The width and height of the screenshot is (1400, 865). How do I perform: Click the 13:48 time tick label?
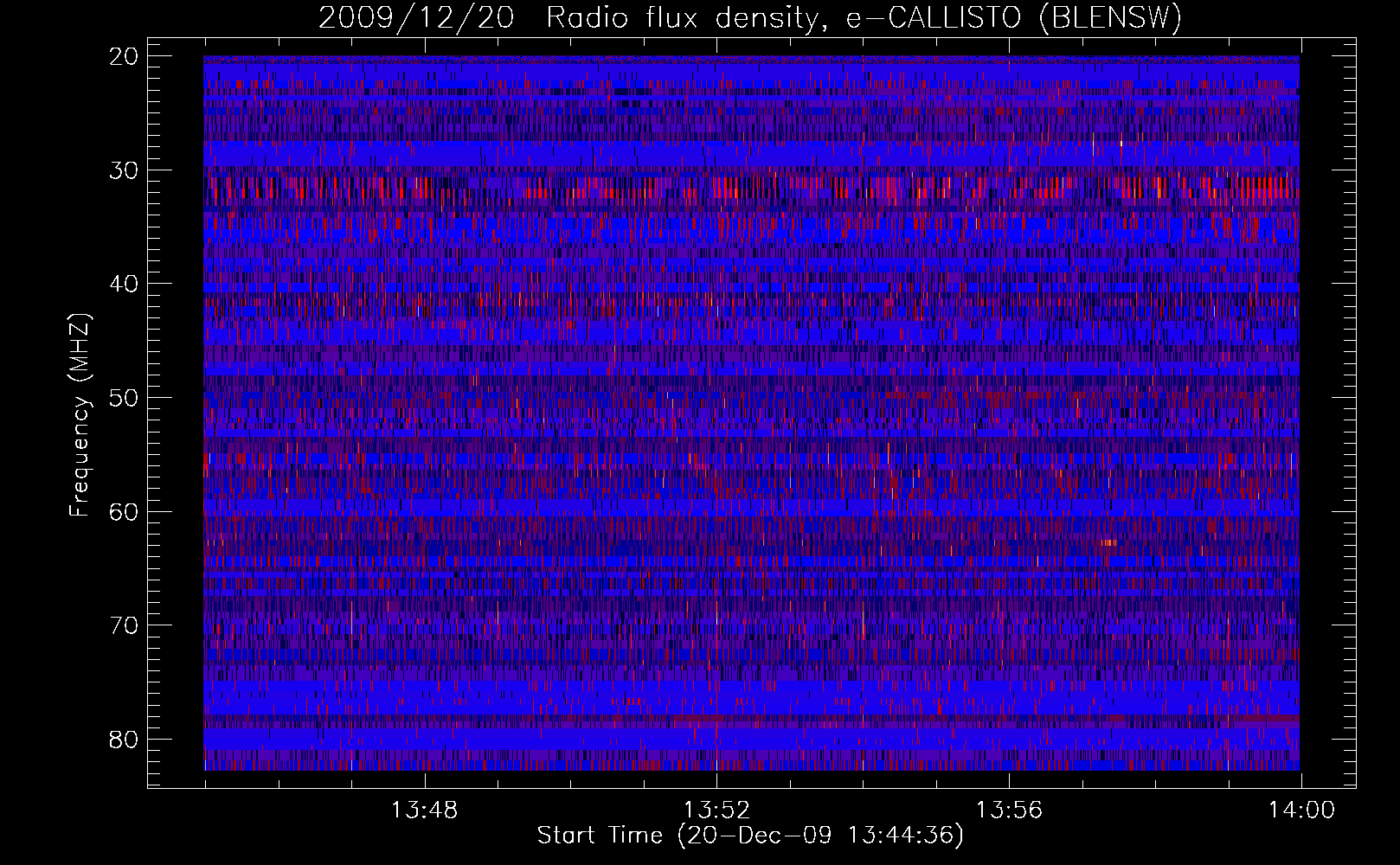[x=424, y=811]
